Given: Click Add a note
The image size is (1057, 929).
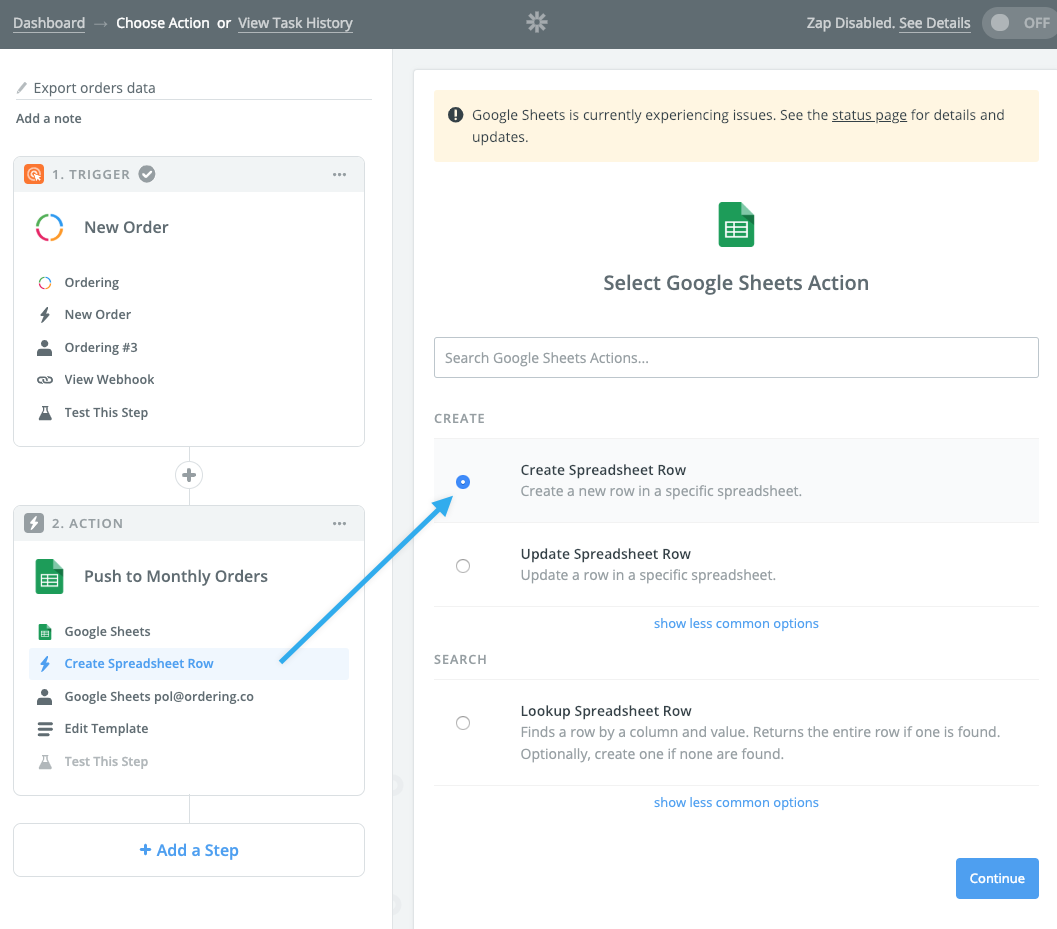Looking at the screenshot, I should click(x=49, y=119).
